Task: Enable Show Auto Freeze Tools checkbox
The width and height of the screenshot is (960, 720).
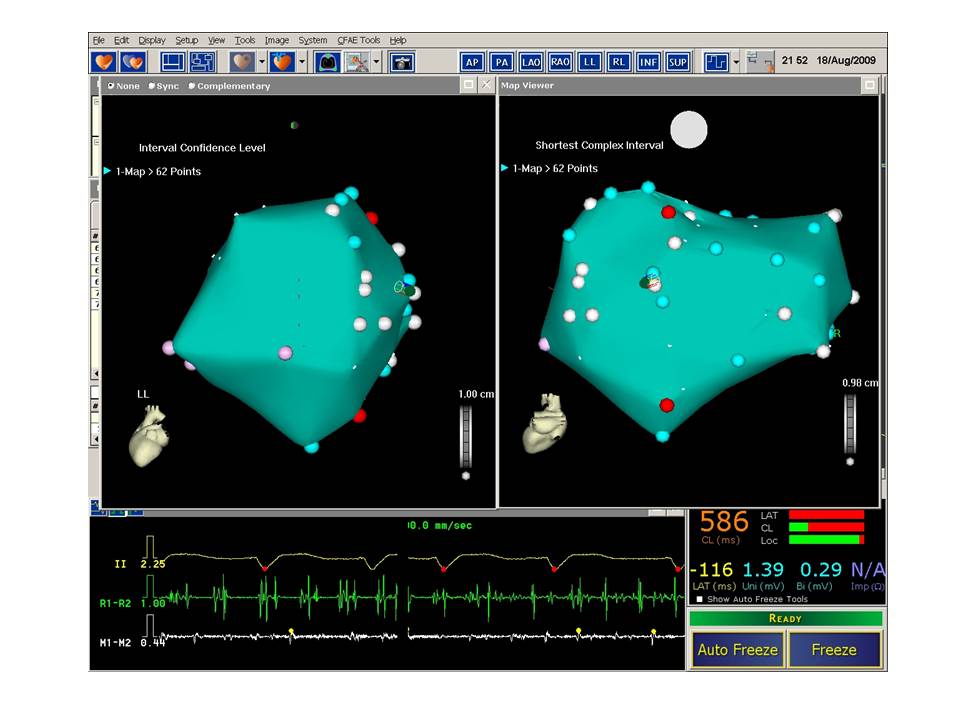Action: pos(699,599)
